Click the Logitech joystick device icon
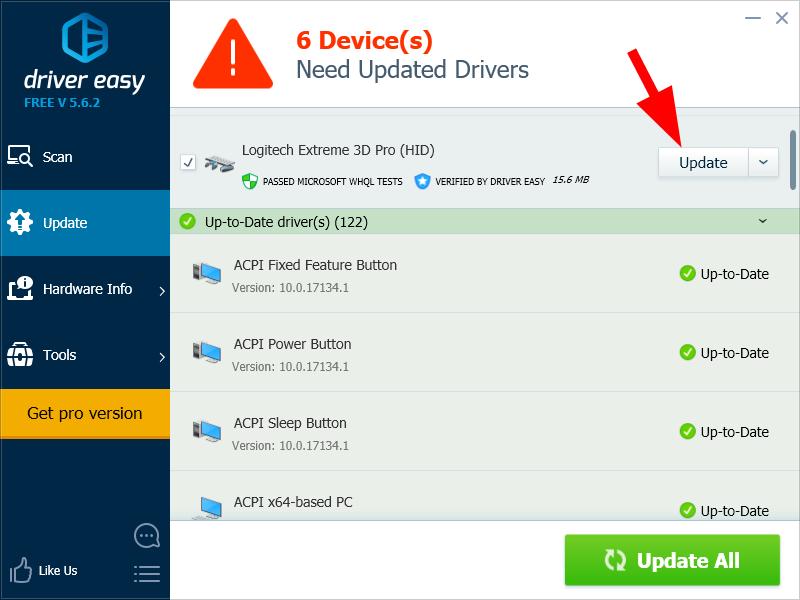This screenshot has width=800, height=600. pyautogui.click(x=219, y=164)
